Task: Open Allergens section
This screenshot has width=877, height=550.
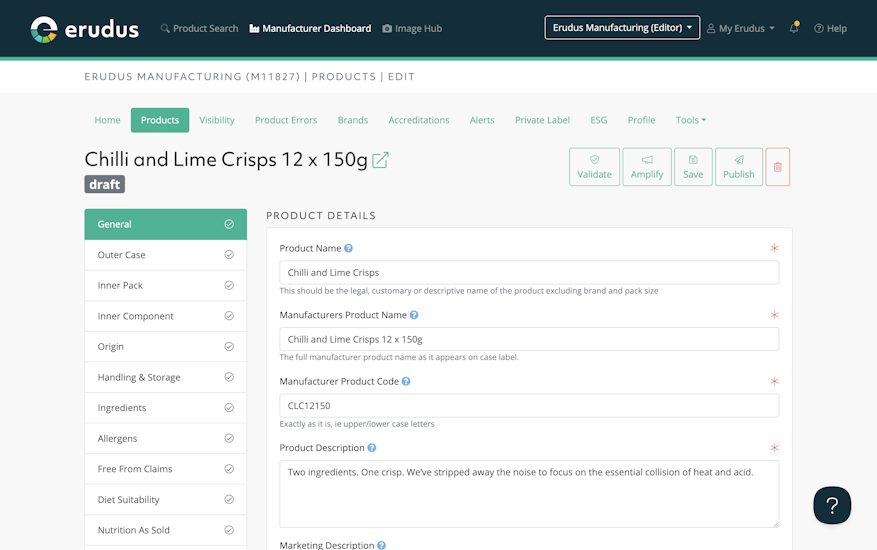Action: (166, 439)
